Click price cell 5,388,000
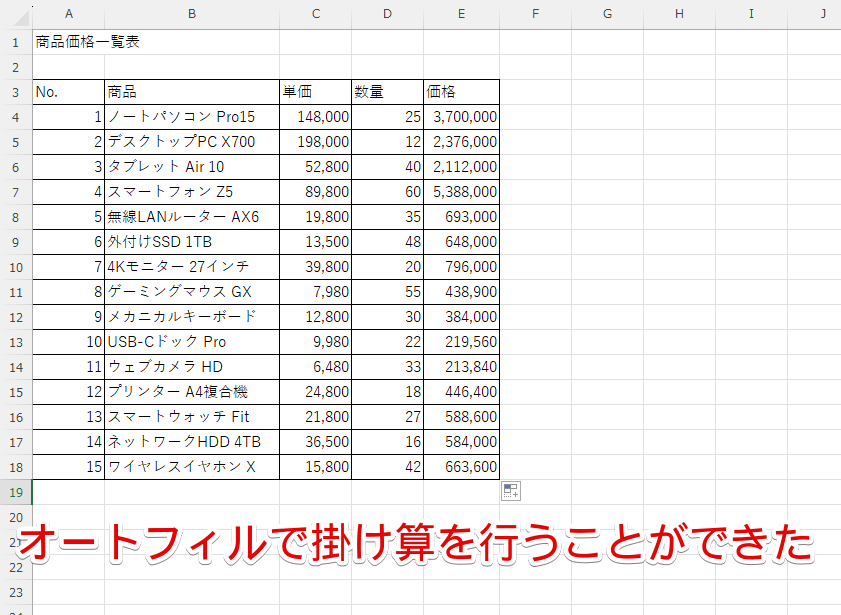This screenshot has width=841, height=615. click(x=461, y=192)
